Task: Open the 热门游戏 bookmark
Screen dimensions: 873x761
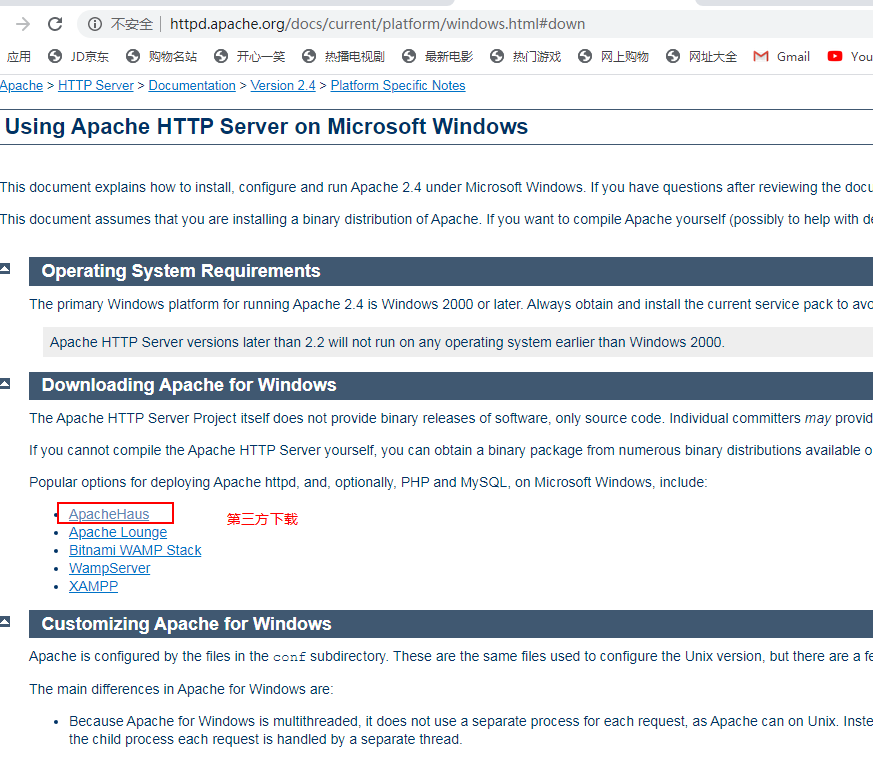Action: 526,56
